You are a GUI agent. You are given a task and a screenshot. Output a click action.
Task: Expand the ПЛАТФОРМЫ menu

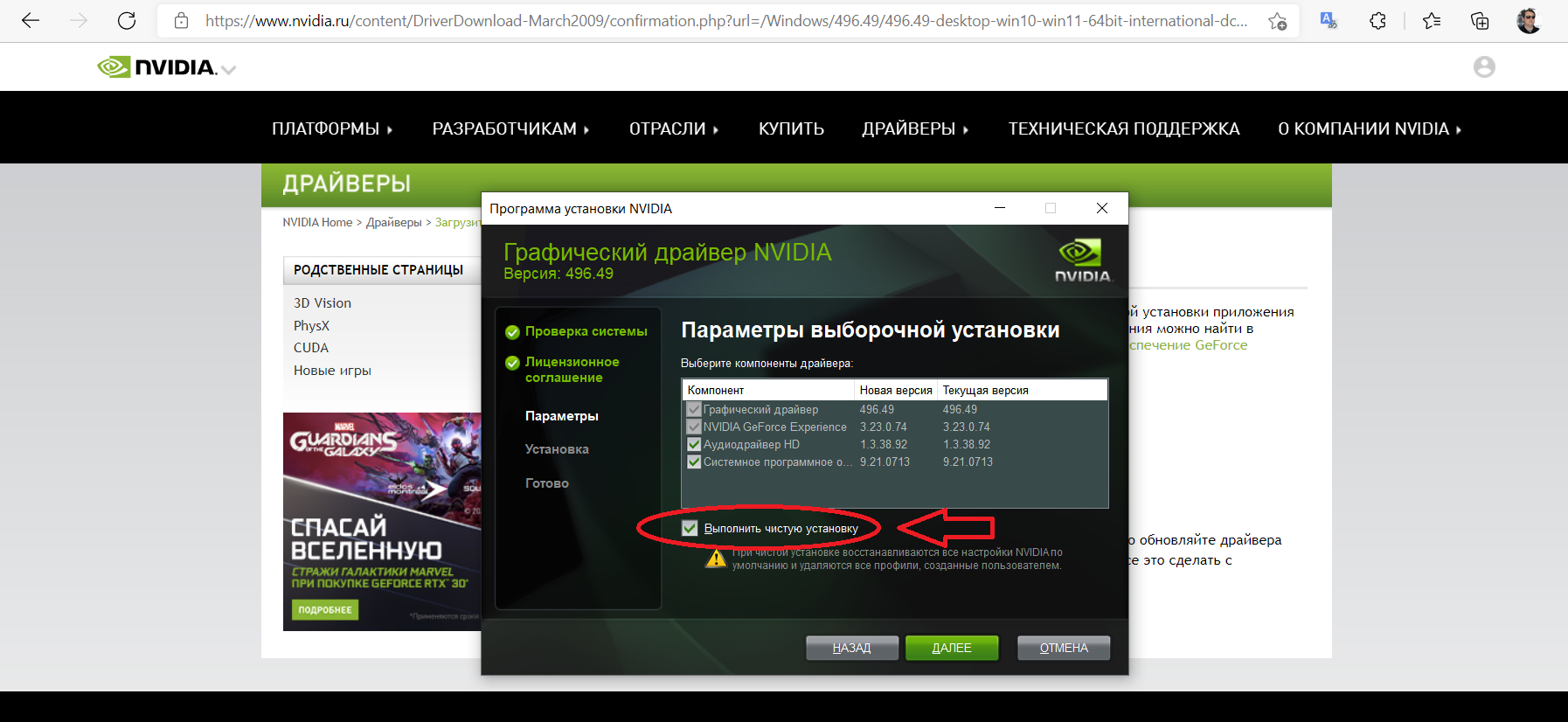tap(332, 128)
